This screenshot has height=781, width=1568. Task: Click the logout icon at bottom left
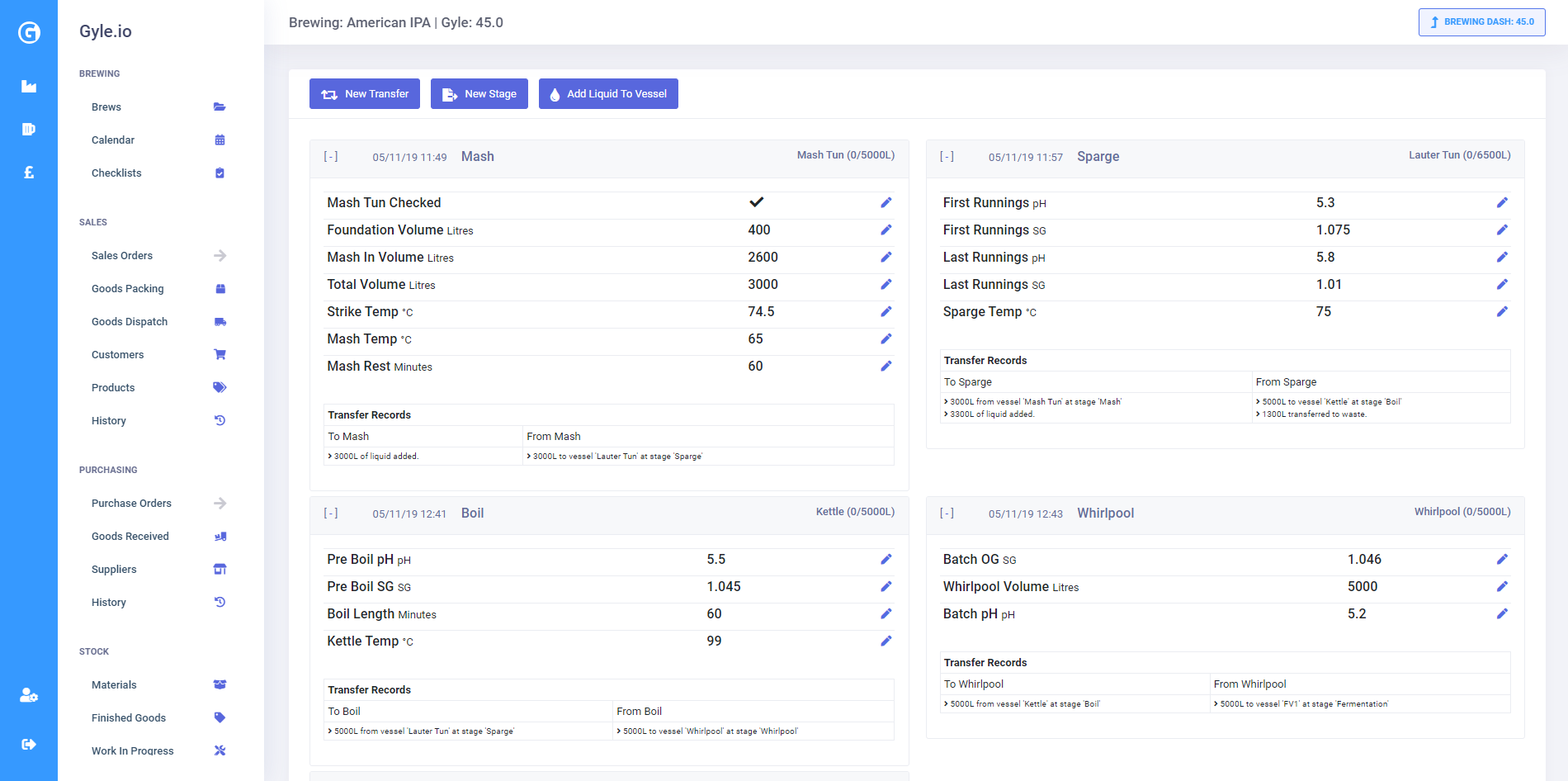pyautogui.click(x=29, y=744)
